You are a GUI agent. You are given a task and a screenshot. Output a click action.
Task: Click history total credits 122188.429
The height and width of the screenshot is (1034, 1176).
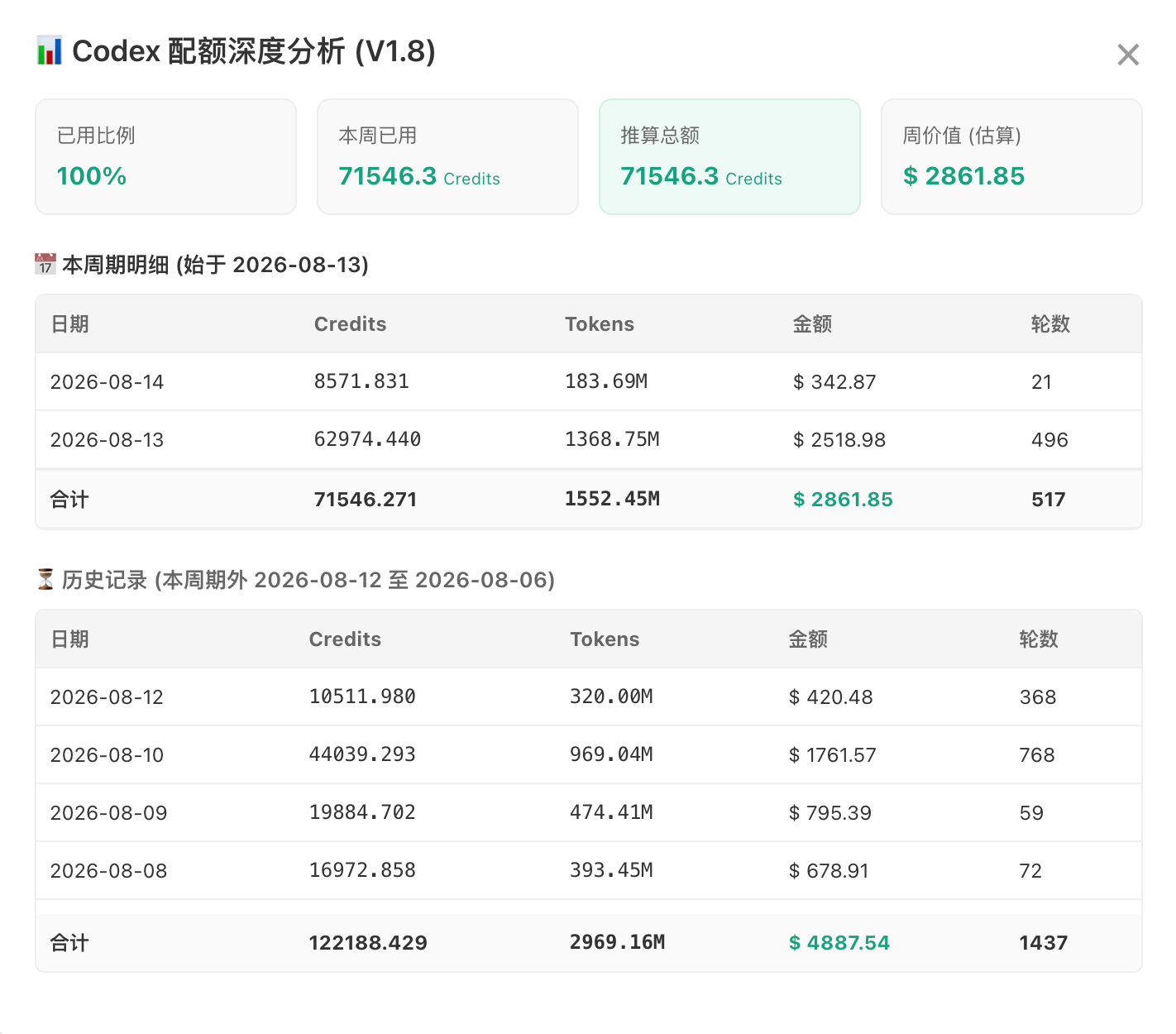click(368, 943)
